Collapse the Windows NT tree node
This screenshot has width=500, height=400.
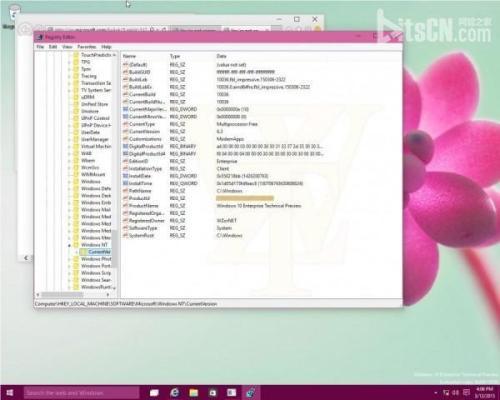point(69,245)
